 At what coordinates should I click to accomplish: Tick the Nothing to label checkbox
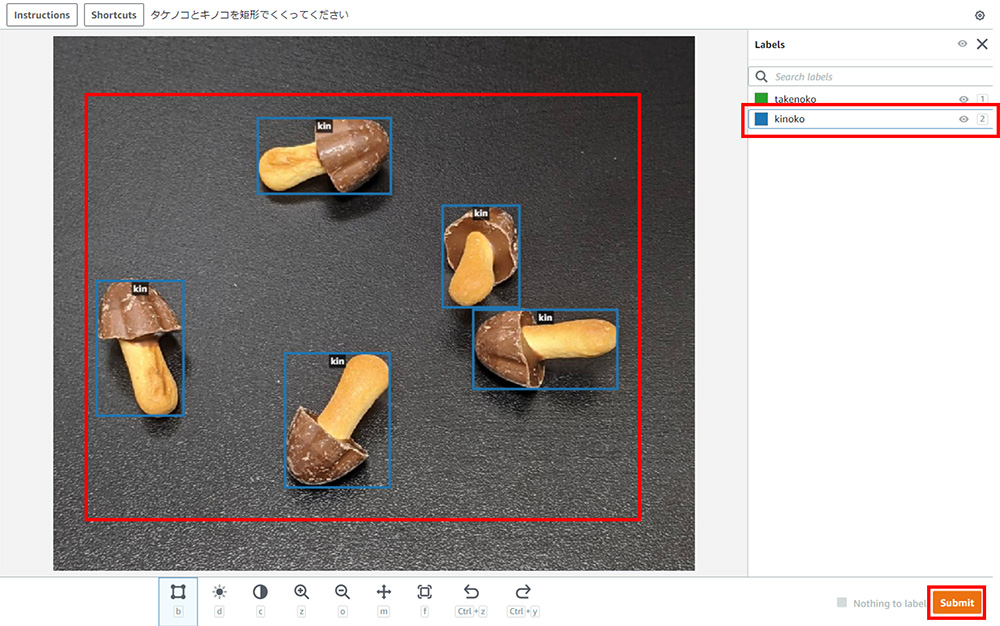click(842, 603)
